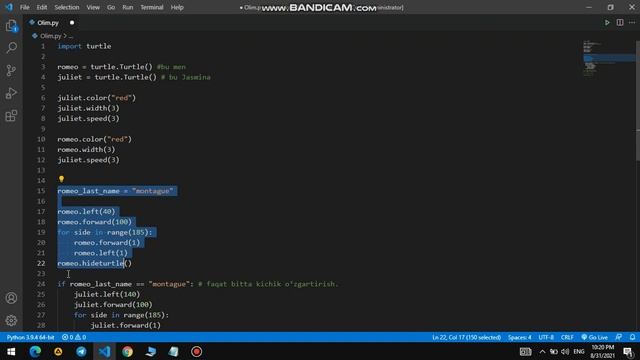This screenshot has height=360, width=640.
Task: Open the Bandicam recorder taskbar icon
Action: (196, 351)
